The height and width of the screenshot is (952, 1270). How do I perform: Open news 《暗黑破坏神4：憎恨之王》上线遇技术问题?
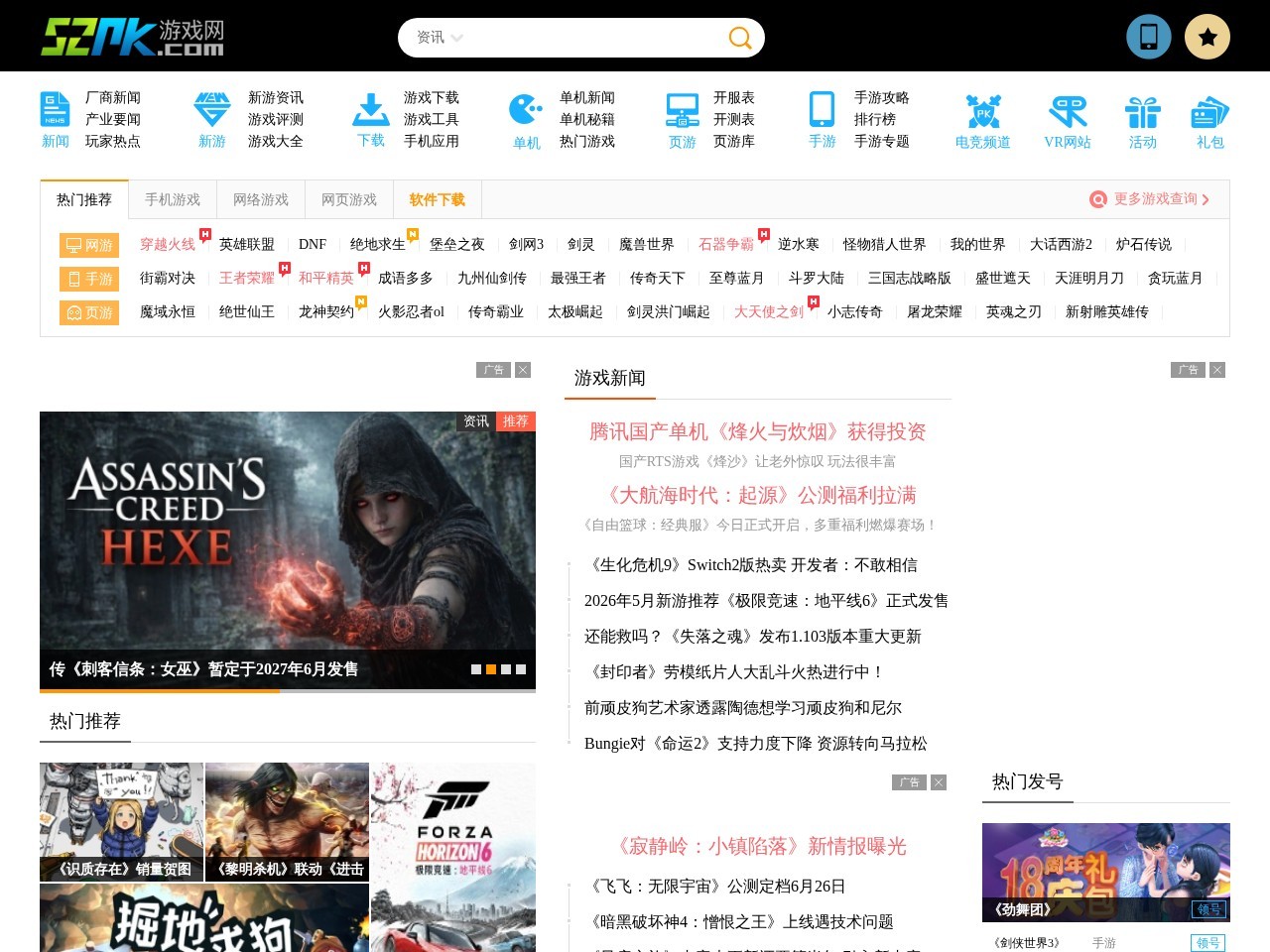[x=739, y=922]
